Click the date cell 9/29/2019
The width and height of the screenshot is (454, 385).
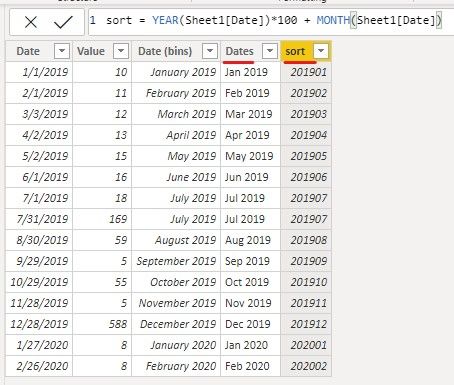[x=39, y=261]
